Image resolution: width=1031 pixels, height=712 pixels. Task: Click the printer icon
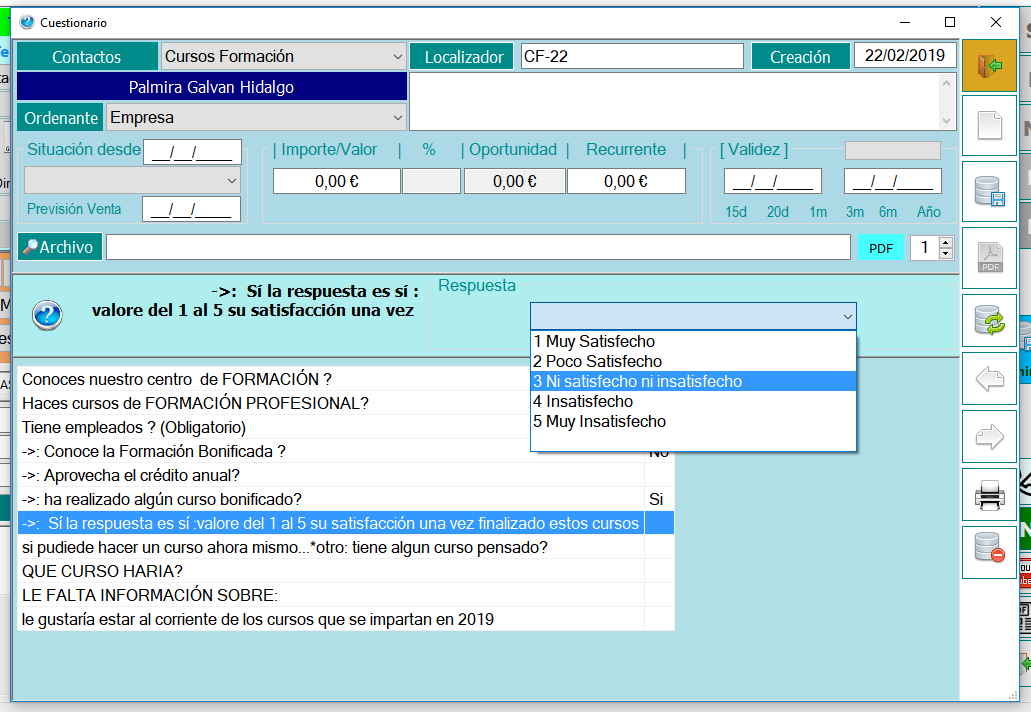[x=989, y=494]
